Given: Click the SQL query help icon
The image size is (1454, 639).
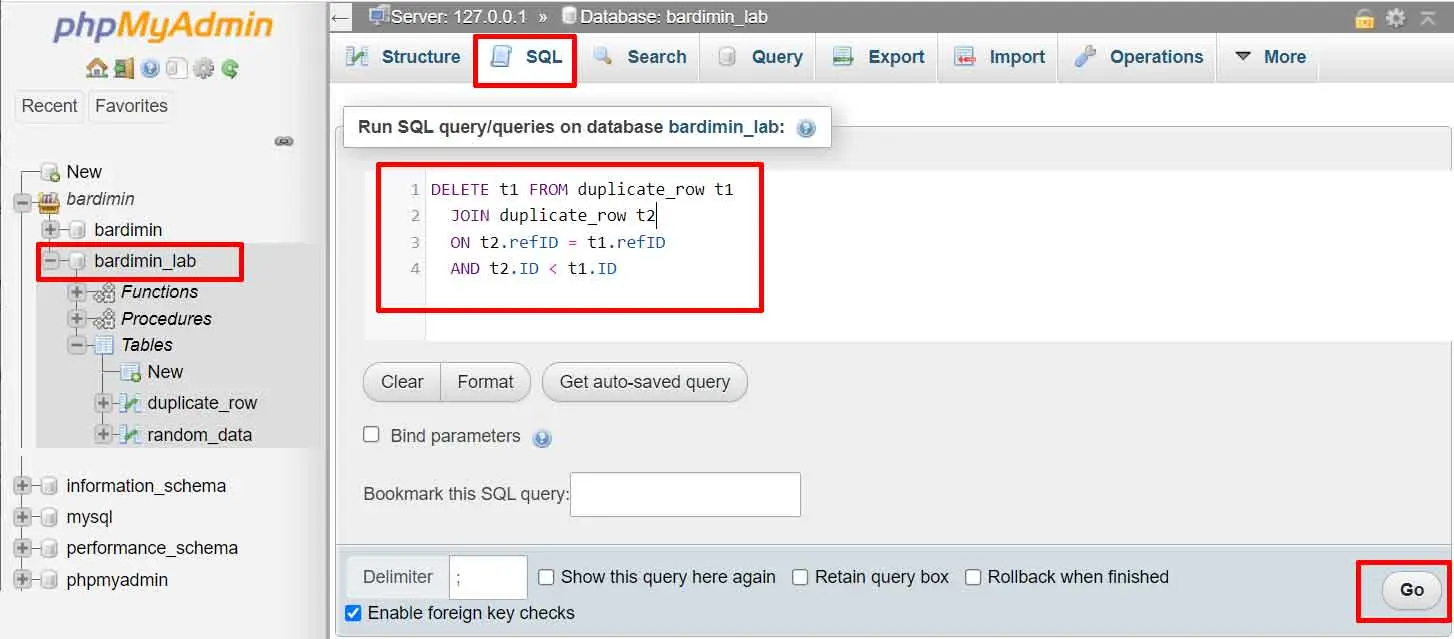Looking at the screenshot, I should click(x=806, y=129).
